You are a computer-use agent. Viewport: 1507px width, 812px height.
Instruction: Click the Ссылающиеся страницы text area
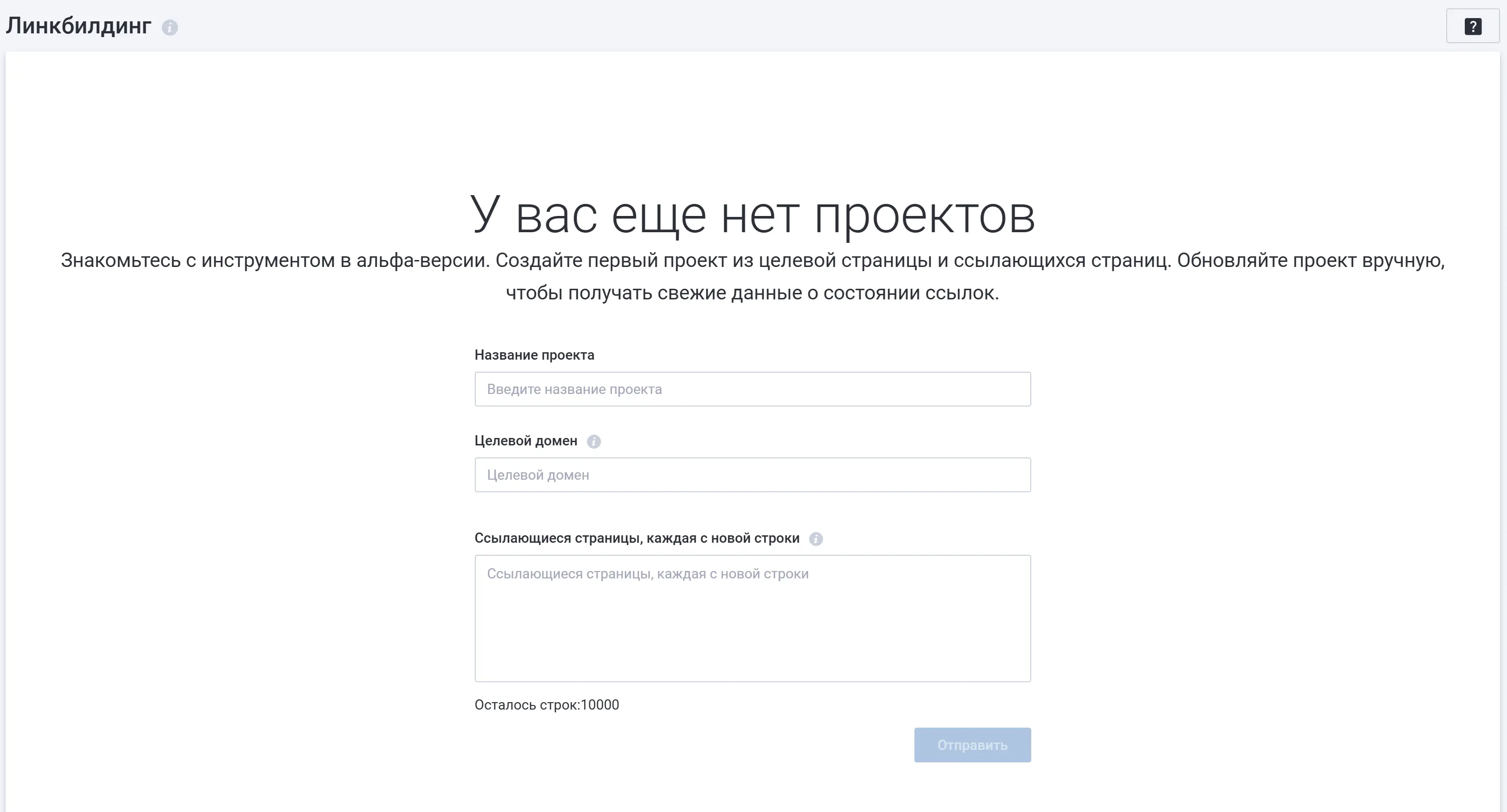752,618
